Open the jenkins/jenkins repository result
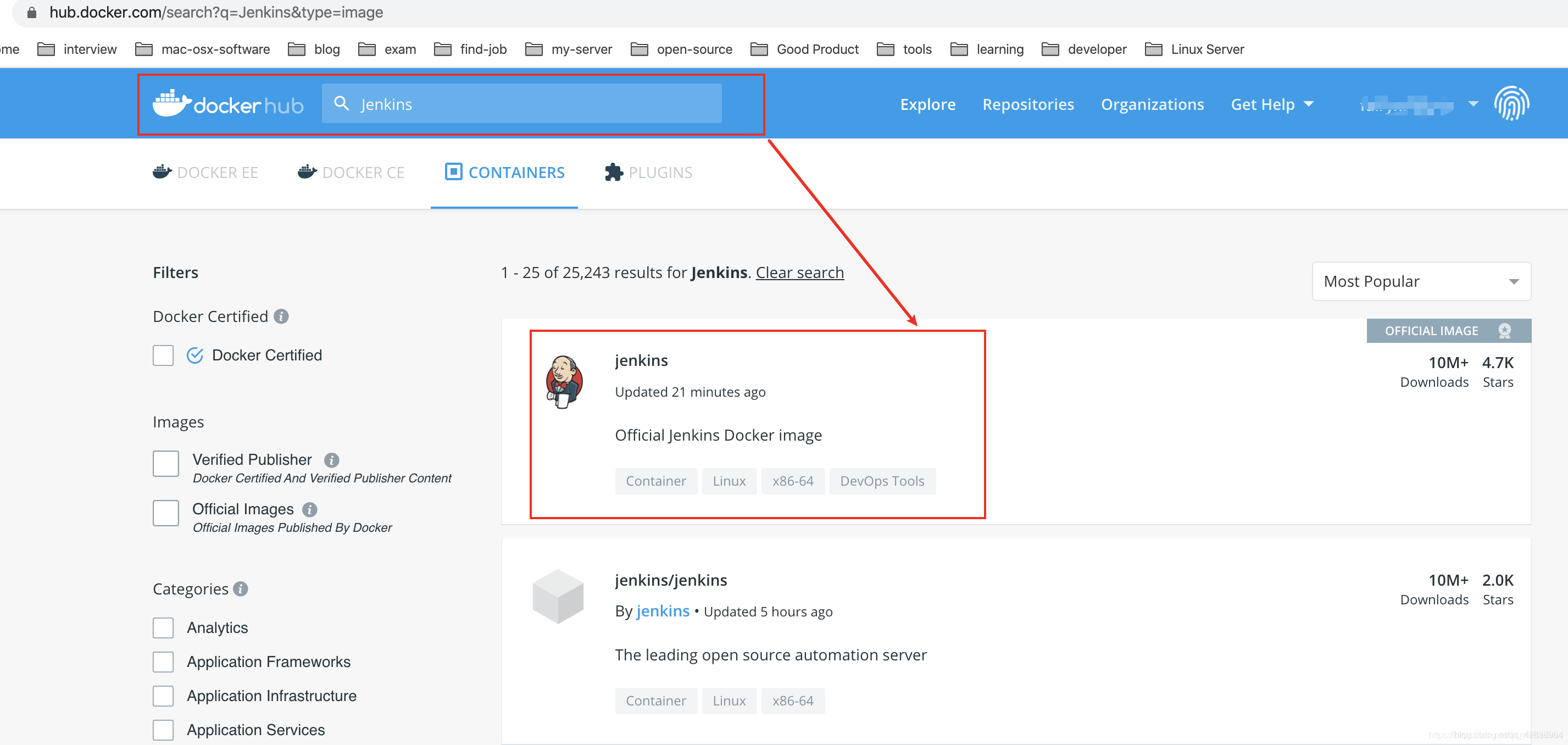Viewport: 1568px width, 745px height. [671, 581]
